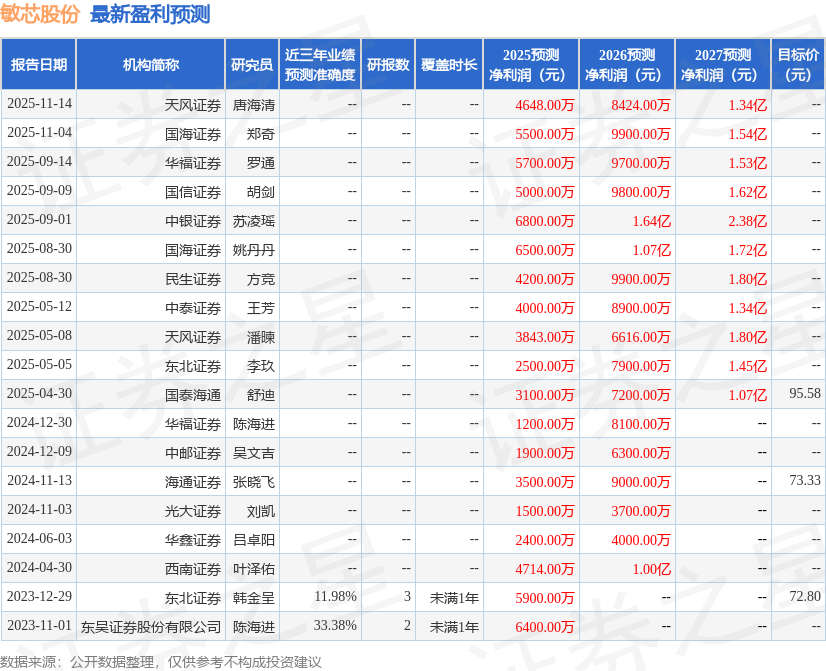
Task: Select the date 2023-12-29
Action: (x=38, y=597)
